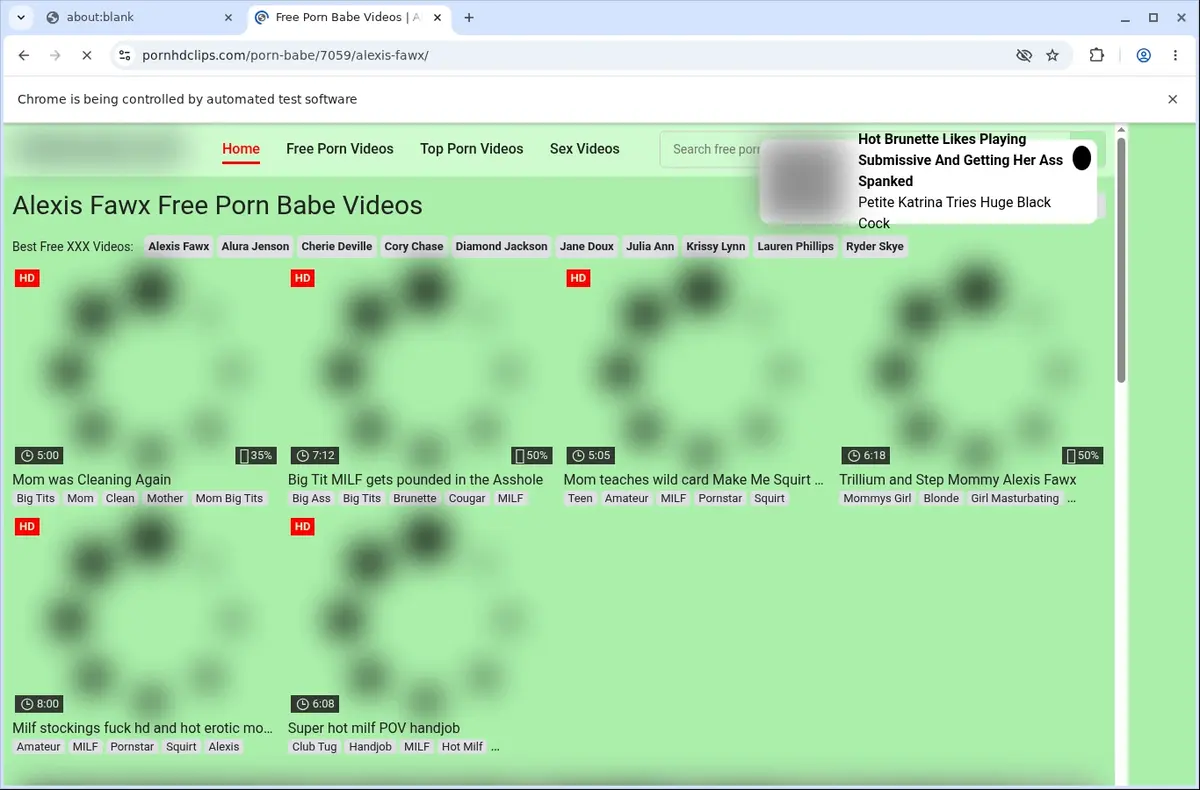Stop the page from loading
The width and height of the screenshot is (1200, 790).
pos(87,56)
